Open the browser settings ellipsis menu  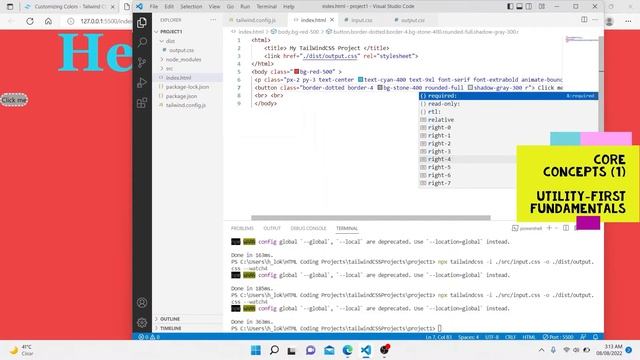628,21
